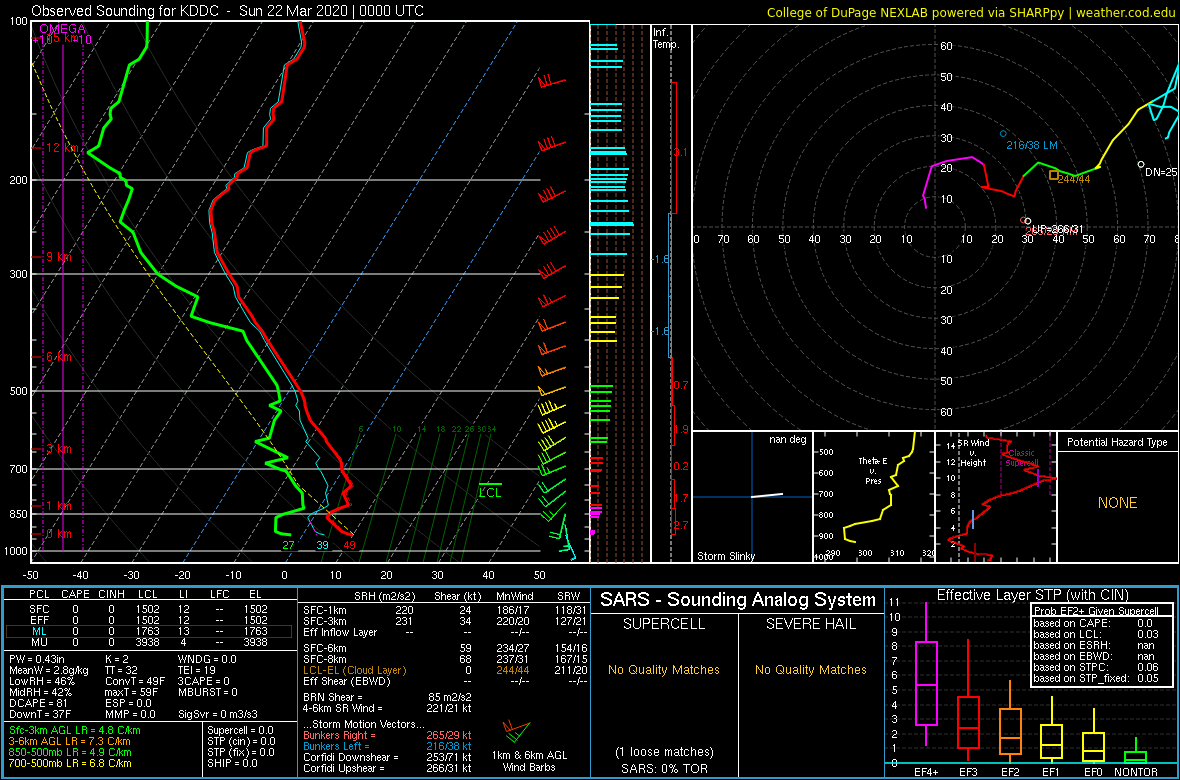Click the sounding title for KDDC

(x=227, y=11)
